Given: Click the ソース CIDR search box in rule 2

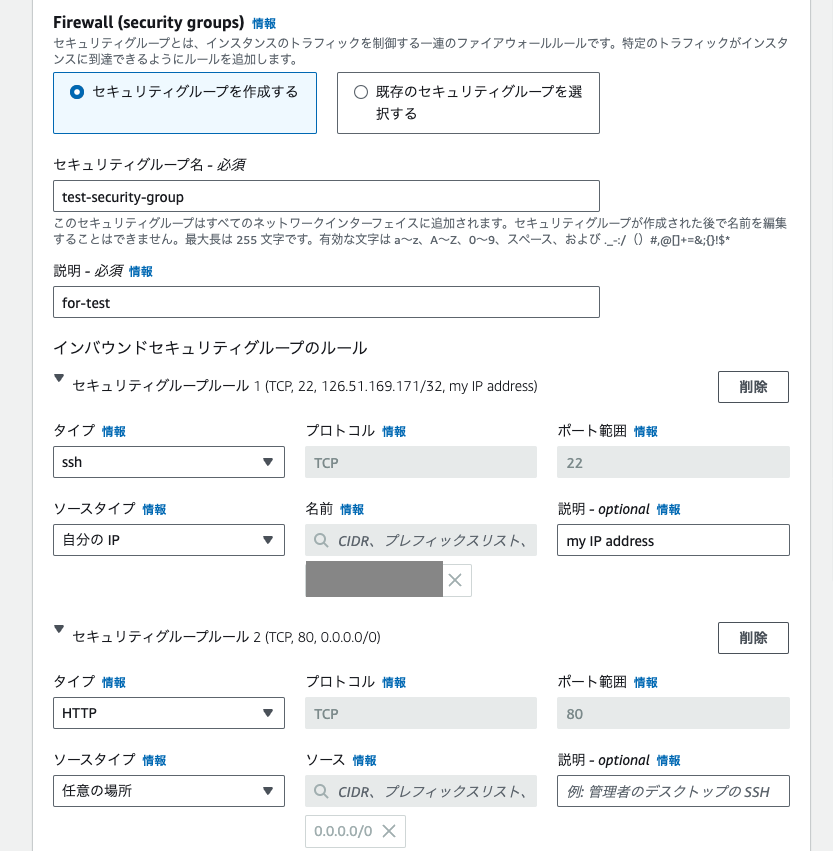Looking at the screenshot, I should tap(420, 790).
